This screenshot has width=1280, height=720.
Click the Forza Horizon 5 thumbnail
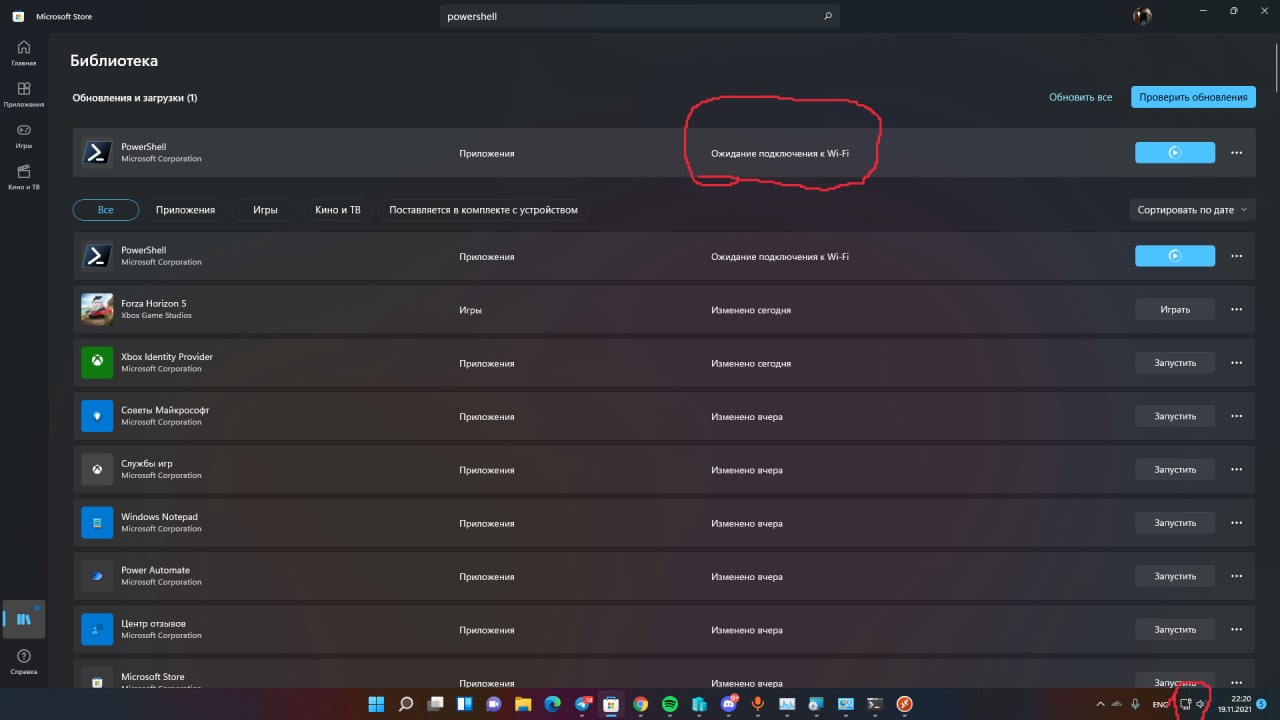pyautogui.click(x=97, y=309)
